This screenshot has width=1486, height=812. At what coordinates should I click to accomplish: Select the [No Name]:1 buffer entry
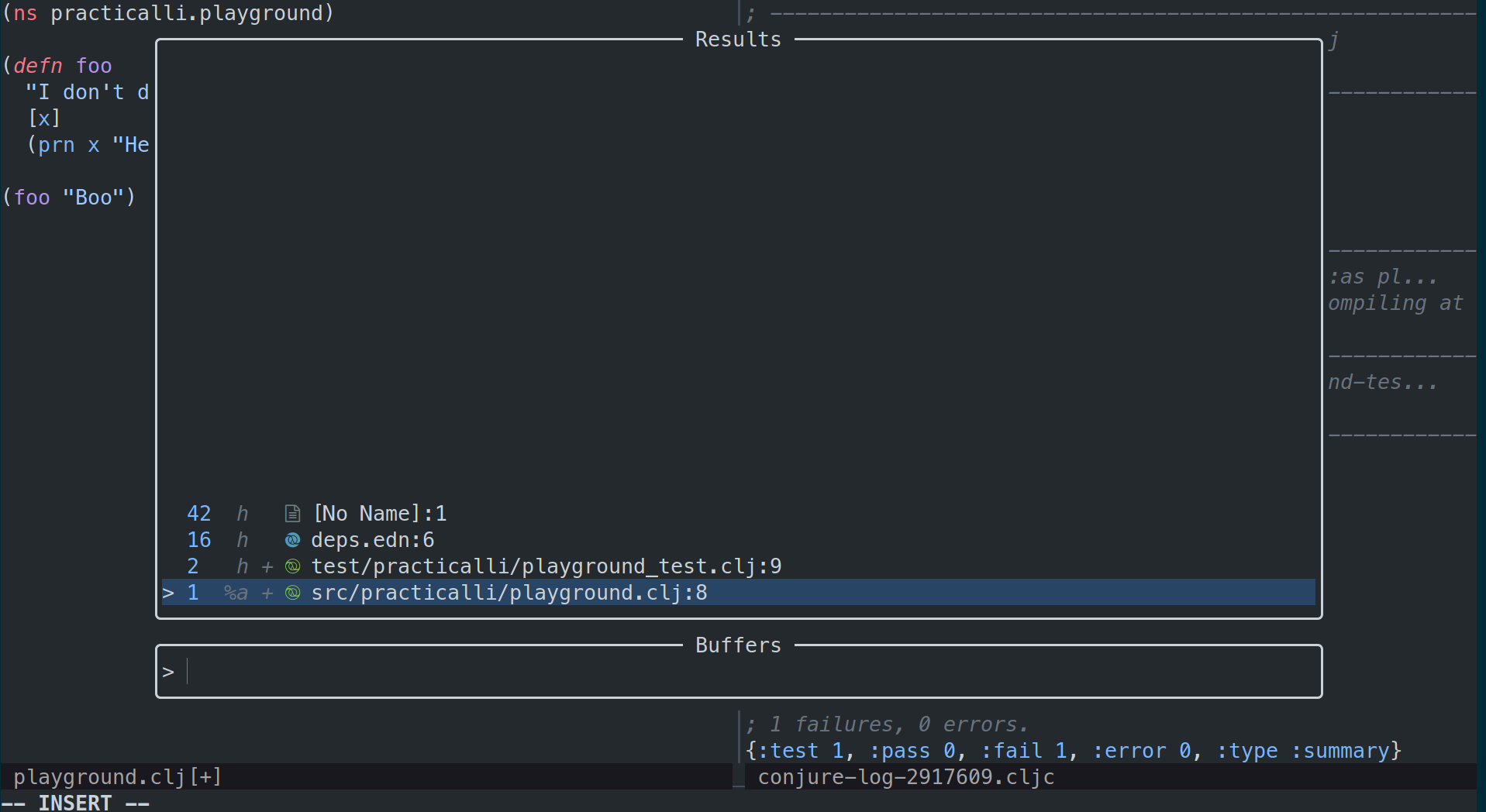click(x=738, y=514)
